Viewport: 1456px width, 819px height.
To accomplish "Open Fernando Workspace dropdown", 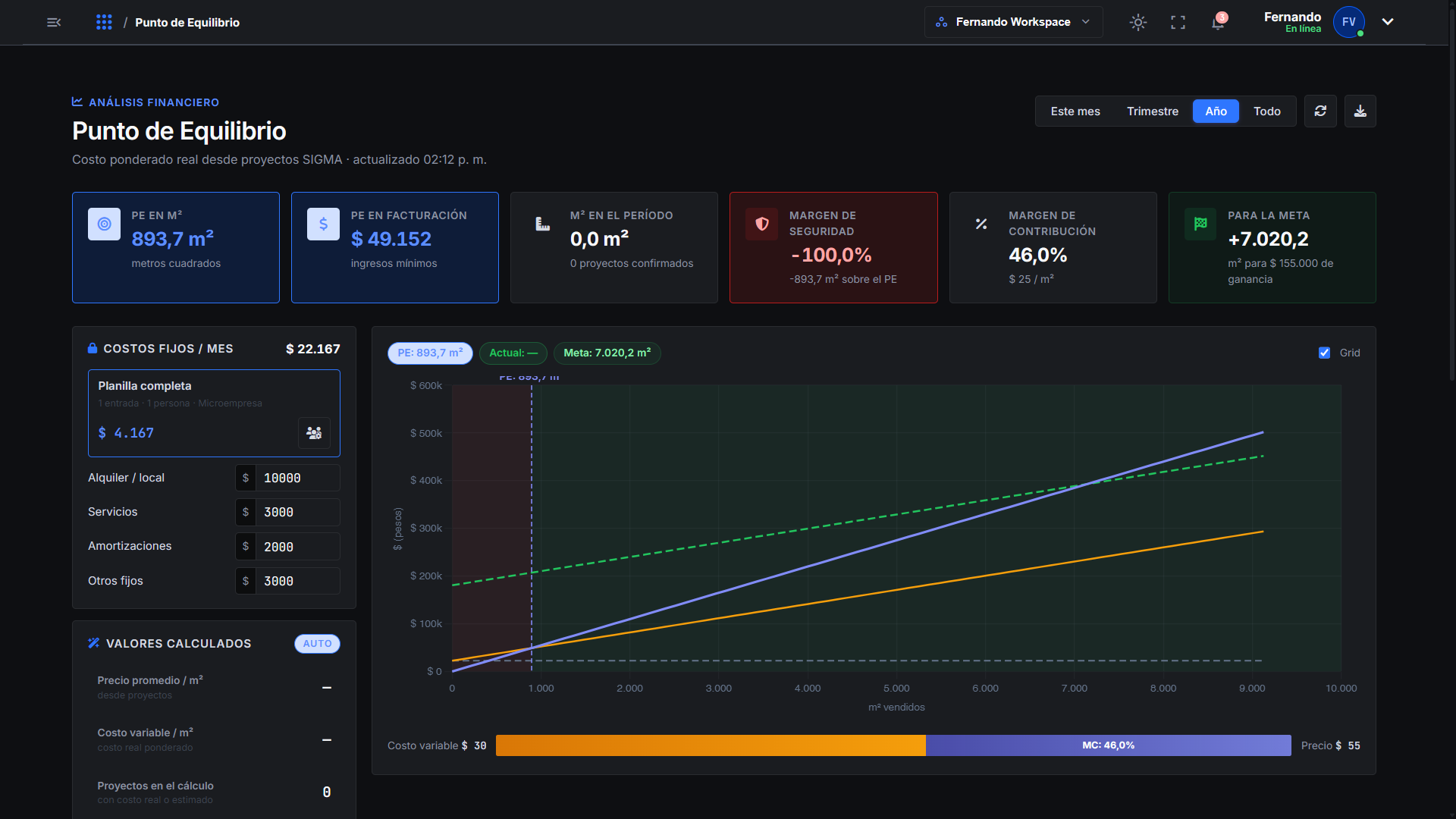I will [1013, 22].
